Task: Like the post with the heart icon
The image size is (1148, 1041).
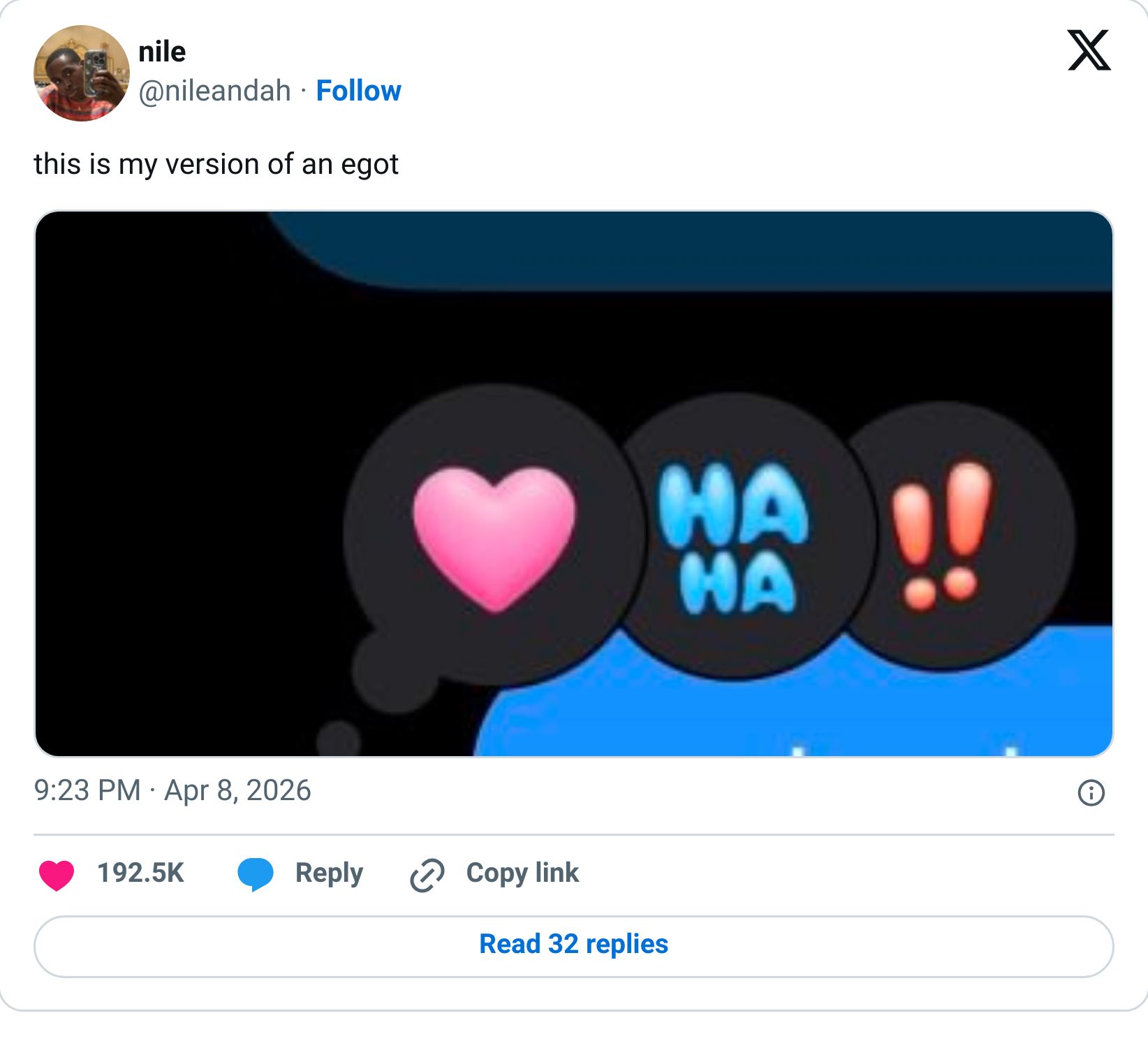Action: (57, 874)
